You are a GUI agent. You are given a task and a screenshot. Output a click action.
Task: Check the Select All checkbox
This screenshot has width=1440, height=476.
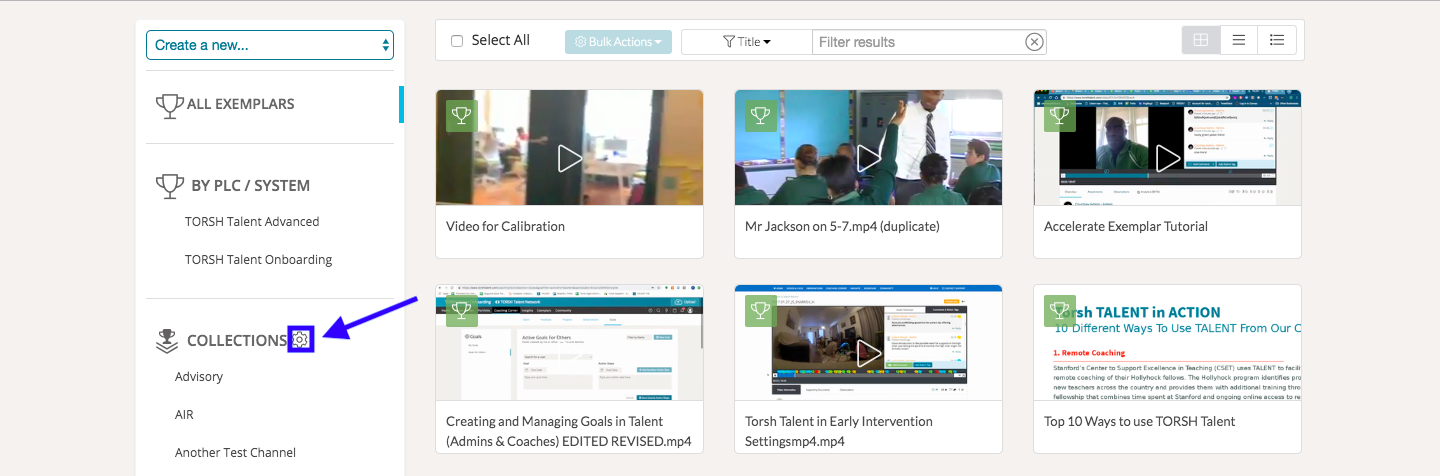pyautogui.click(x=457, y=41)
